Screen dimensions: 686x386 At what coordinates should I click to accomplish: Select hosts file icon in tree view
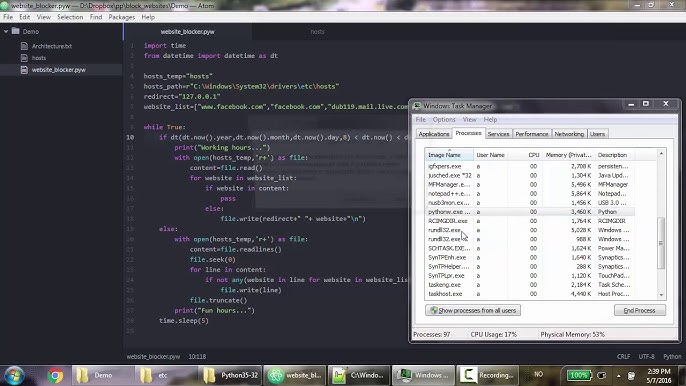tap(24, 58)
